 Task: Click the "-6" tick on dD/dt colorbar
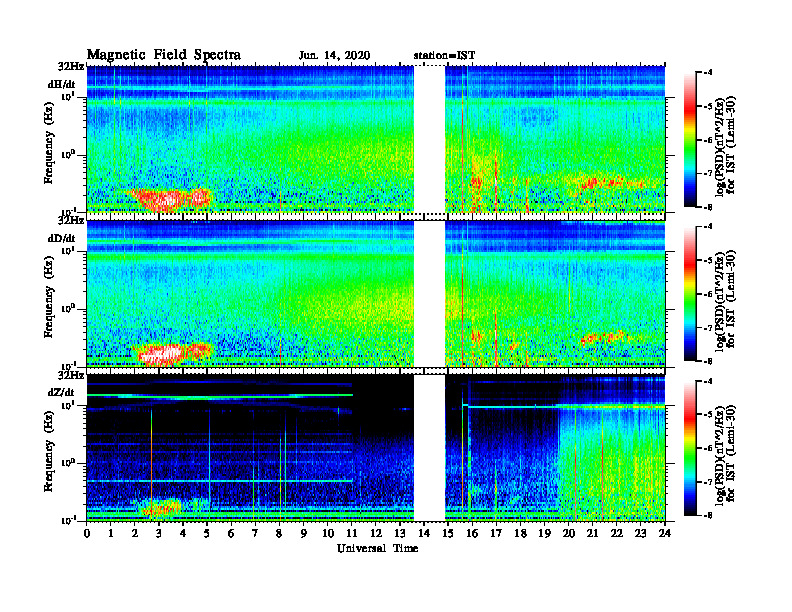tap(707, 294)
